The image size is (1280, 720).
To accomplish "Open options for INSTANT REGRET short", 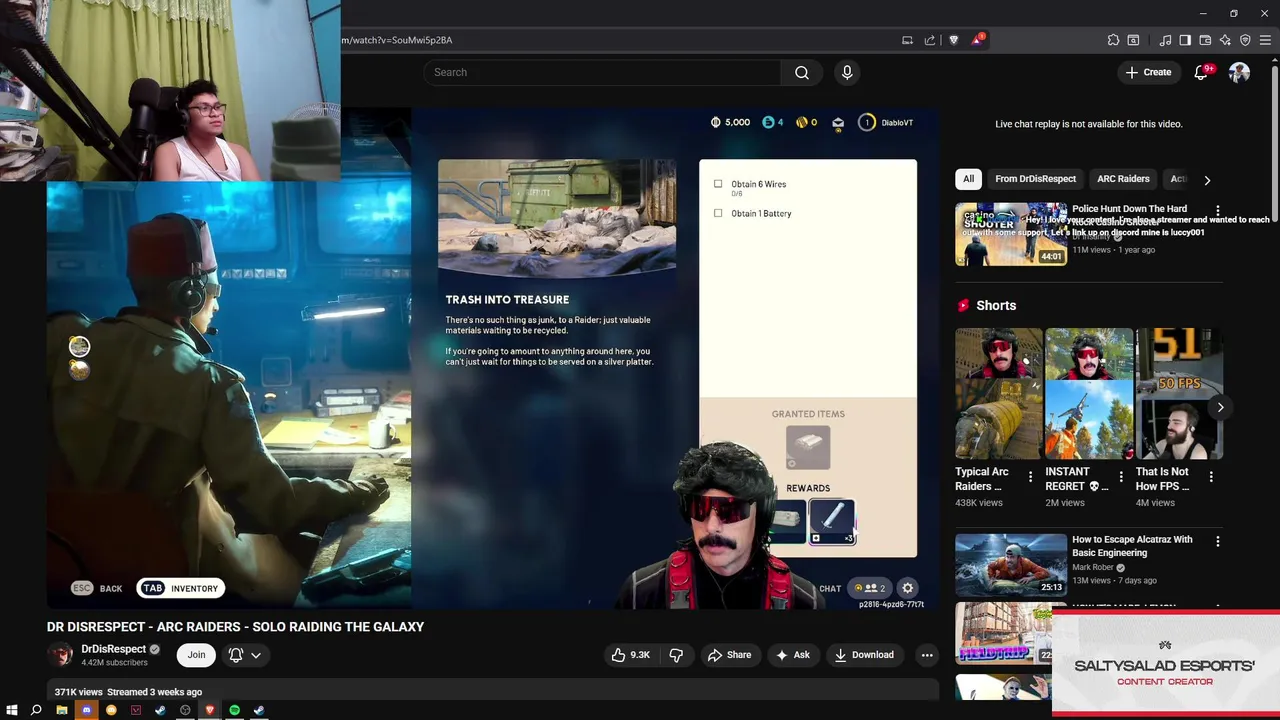I will click(1120, 478).
